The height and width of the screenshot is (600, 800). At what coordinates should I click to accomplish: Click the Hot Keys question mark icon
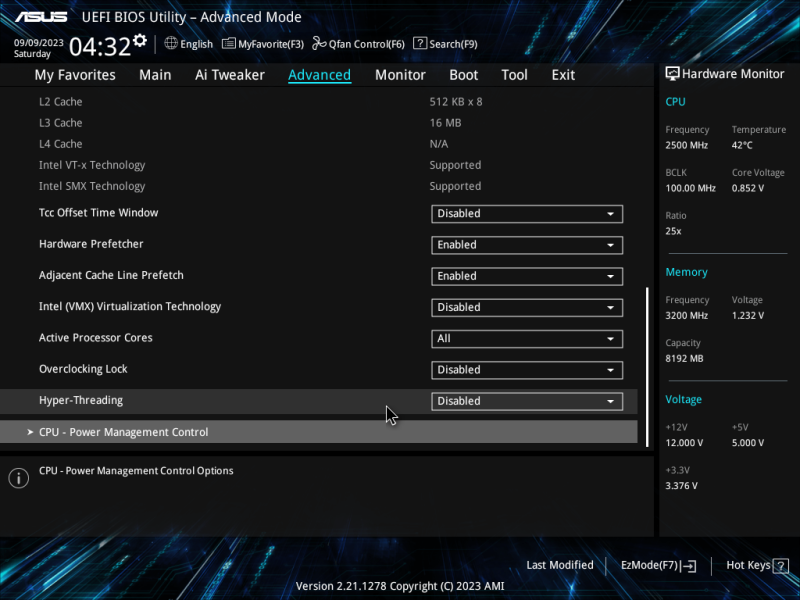point(781,566)
